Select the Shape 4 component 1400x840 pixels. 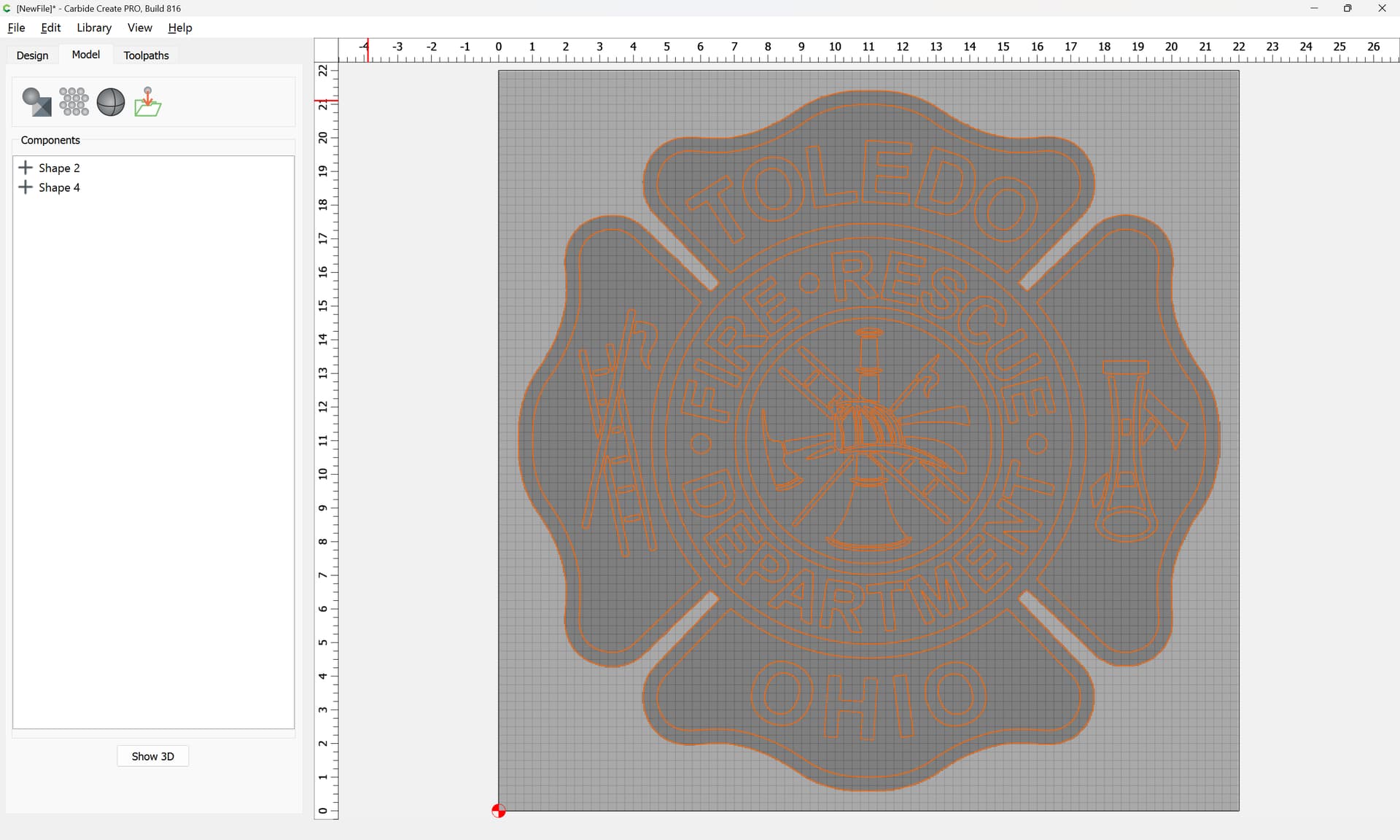tap(59, 187)
